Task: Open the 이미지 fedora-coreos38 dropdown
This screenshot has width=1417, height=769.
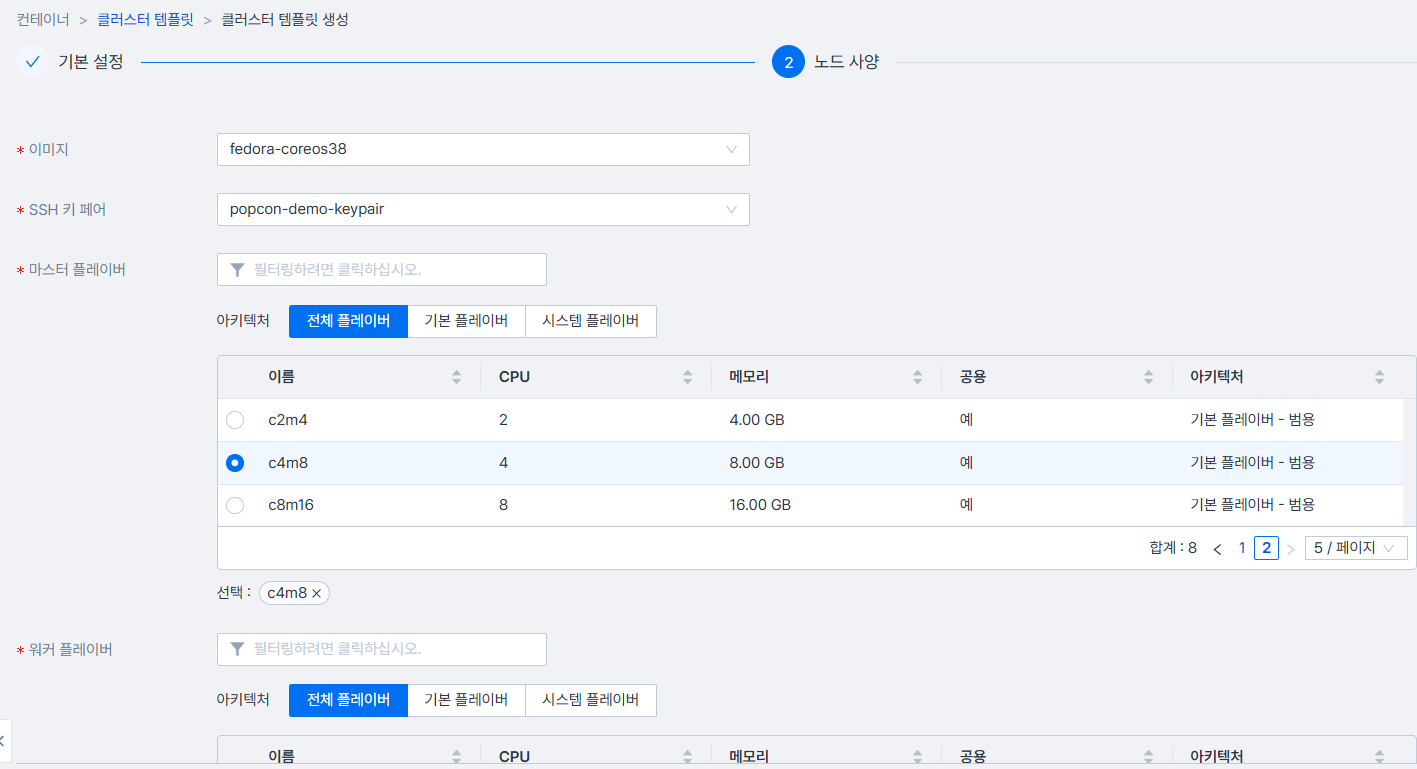Action: (x=482, y=150)
